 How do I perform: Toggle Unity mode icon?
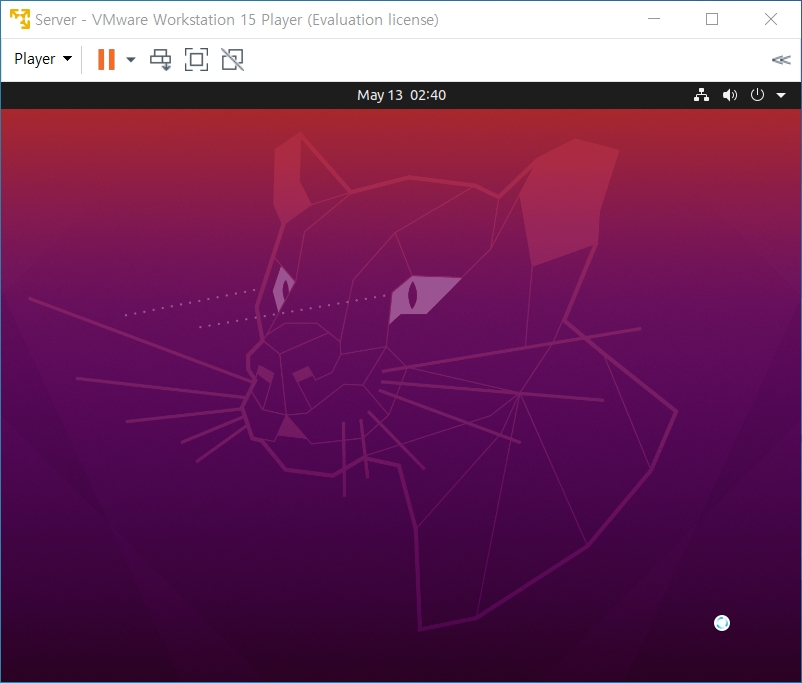pos(232,59)
